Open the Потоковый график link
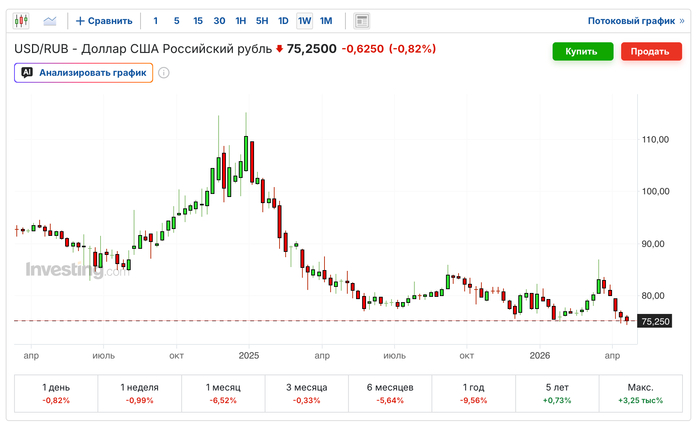Image resolution: width=700 pixels, height=429 pixels. pos(630,20)
